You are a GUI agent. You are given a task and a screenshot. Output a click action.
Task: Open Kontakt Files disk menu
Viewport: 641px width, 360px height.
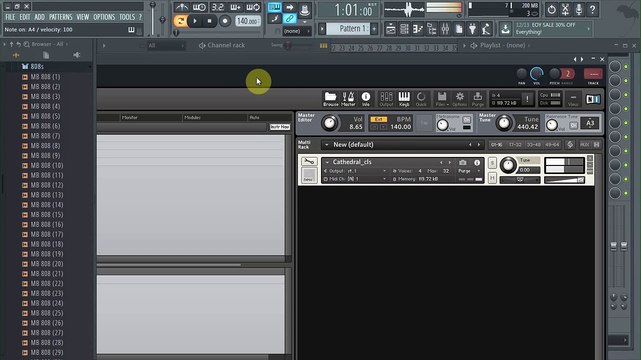click(442, 99)
